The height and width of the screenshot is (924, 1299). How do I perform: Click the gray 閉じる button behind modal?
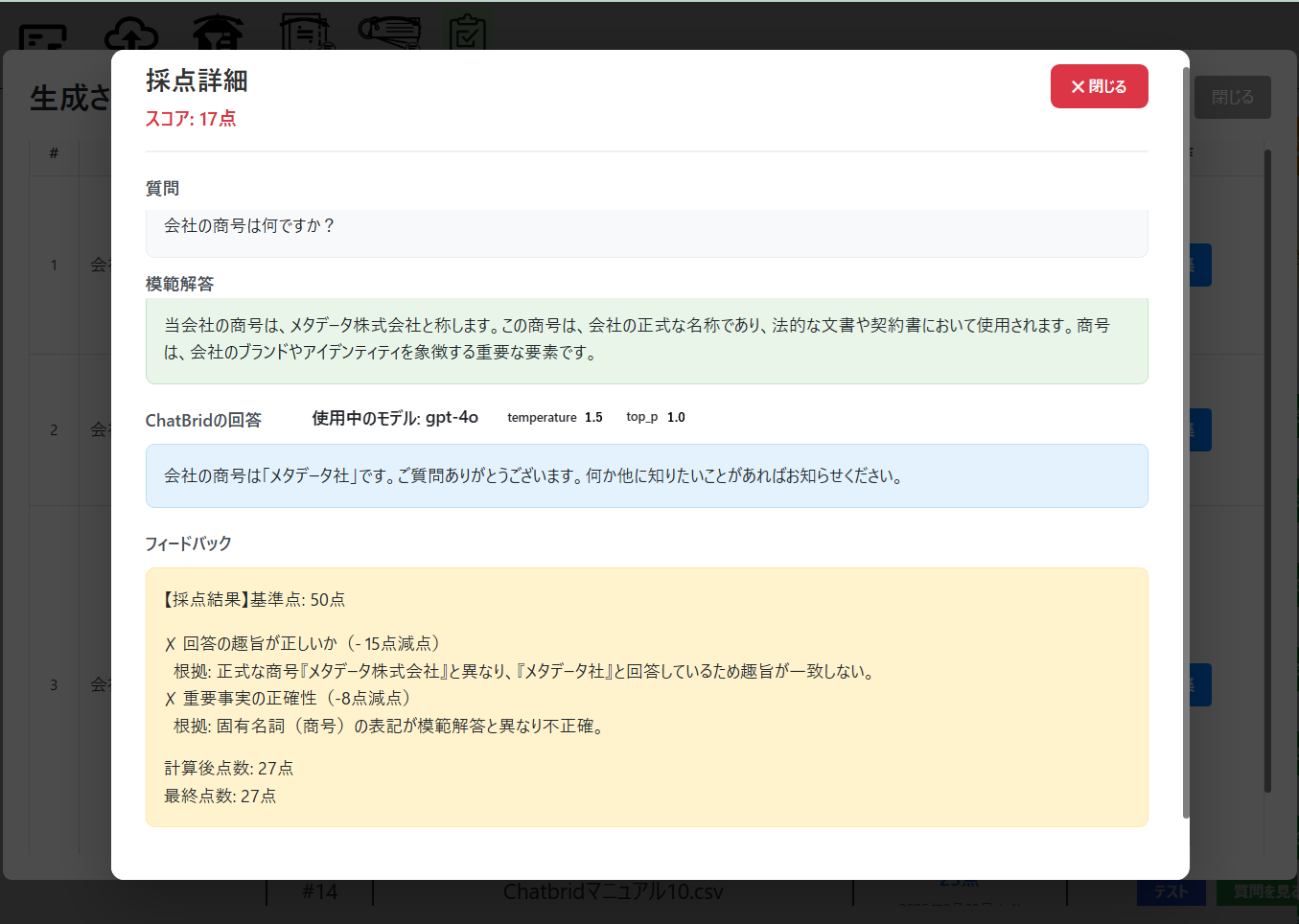1232,98
